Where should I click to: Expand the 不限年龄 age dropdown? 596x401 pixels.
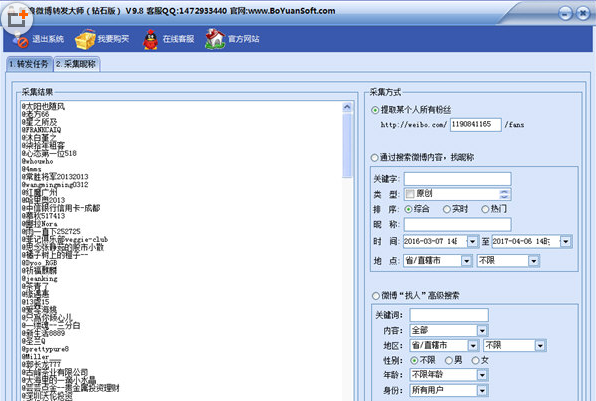click(x=482, y=375)
